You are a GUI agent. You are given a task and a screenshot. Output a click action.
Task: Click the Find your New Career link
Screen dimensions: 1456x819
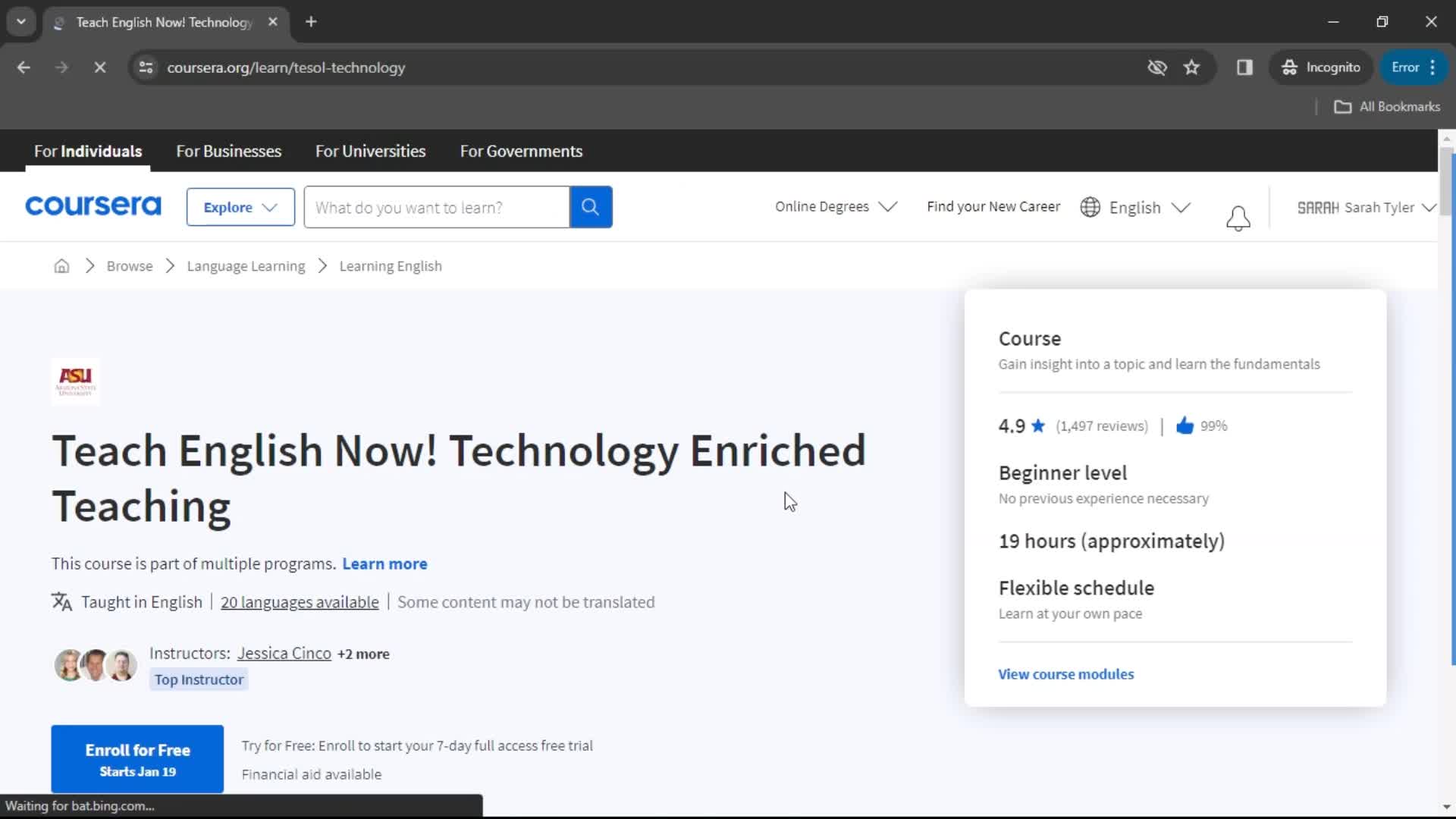(x=993, y=207)
